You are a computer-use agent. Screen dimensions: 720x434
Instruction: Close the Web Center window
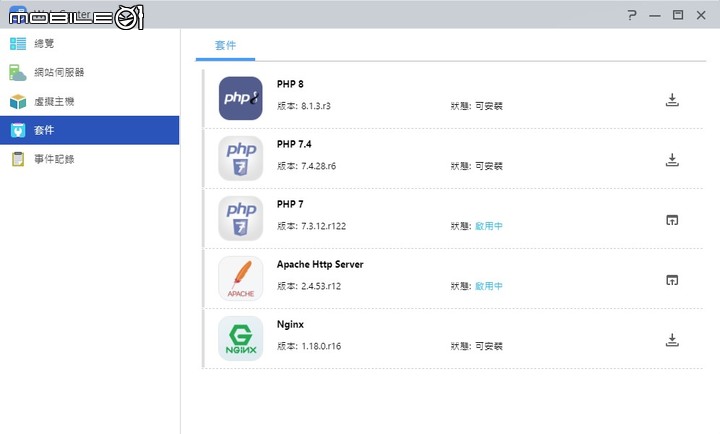pos(701,15)
